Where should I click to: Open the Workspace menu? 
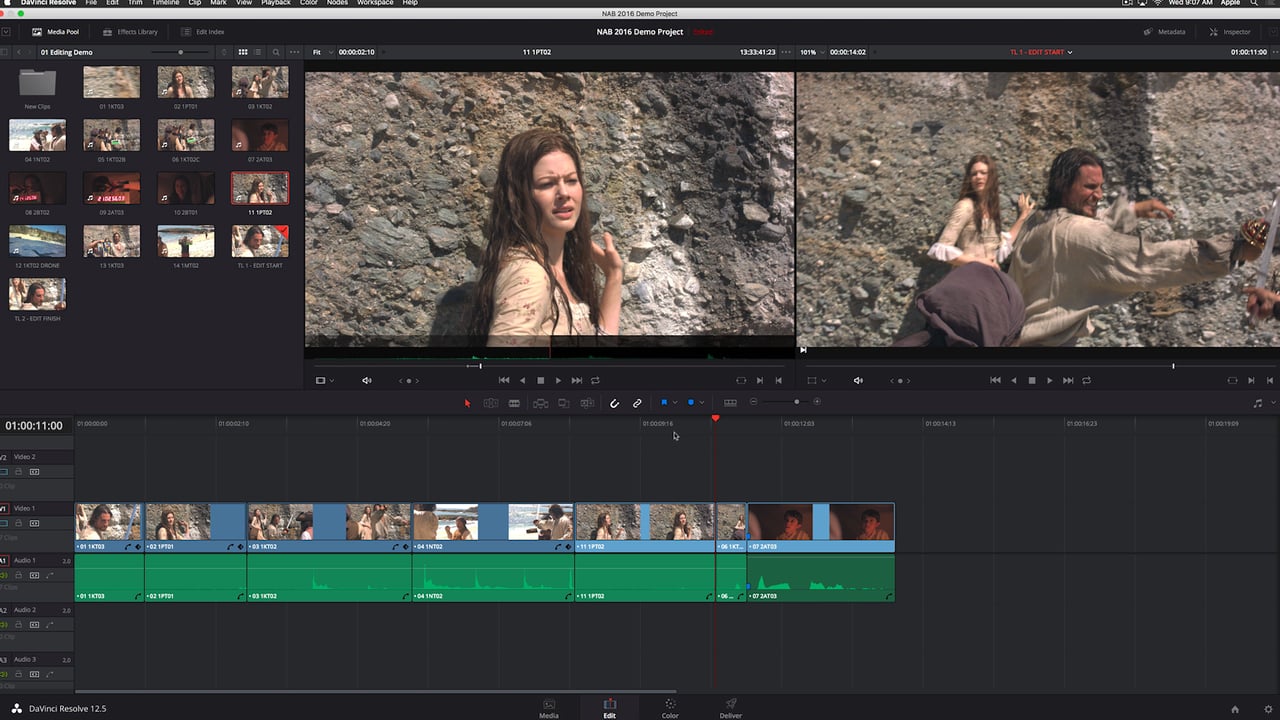pyautogui.click(x=374, y=3)
